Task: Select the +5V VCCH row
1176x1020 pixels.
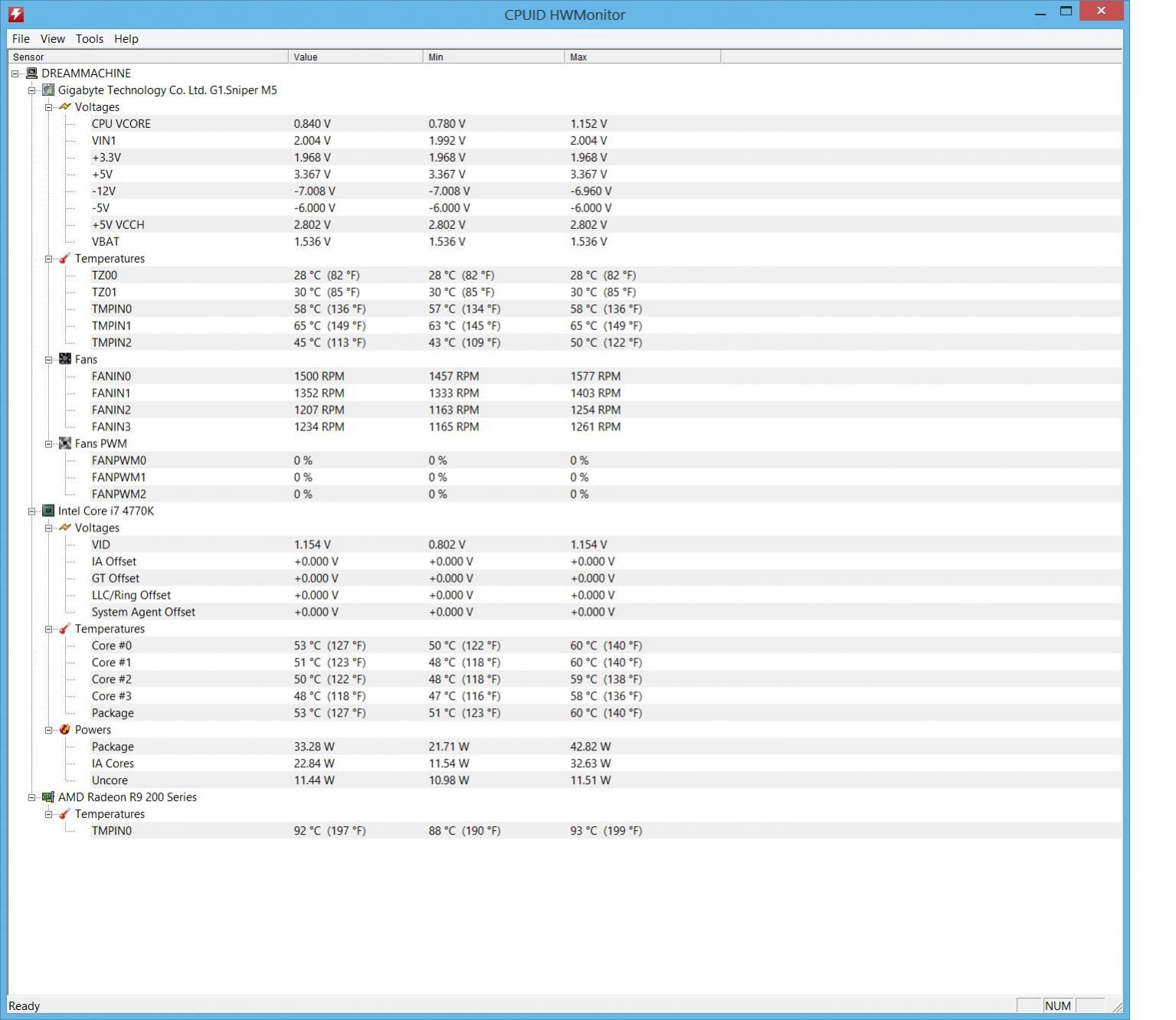Action: coord(605,224)
